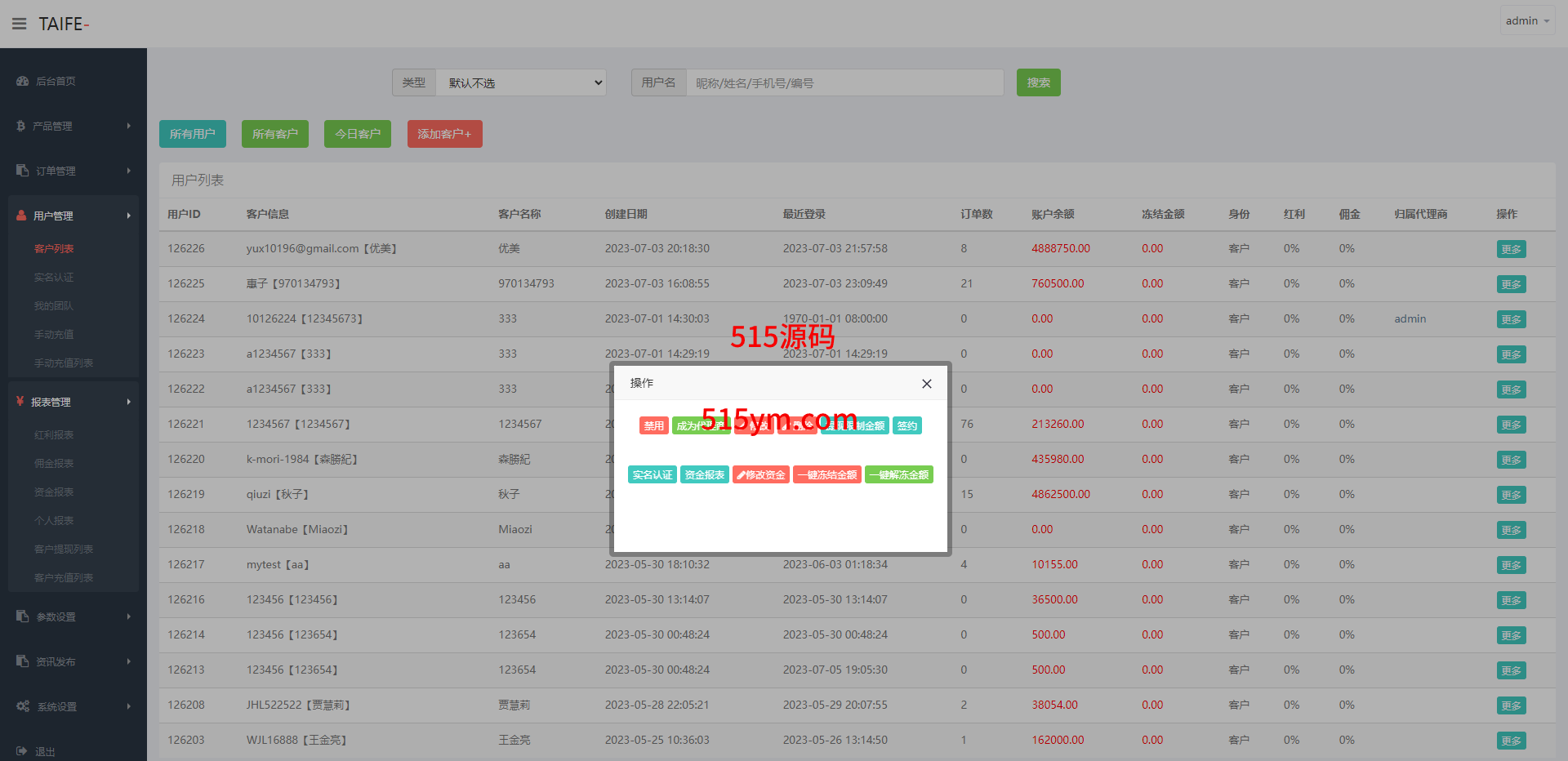The height and width of the screenshot is (761, 1568).
Task: Select 实名认证 in the sidebar submenu
Action: 54,278
